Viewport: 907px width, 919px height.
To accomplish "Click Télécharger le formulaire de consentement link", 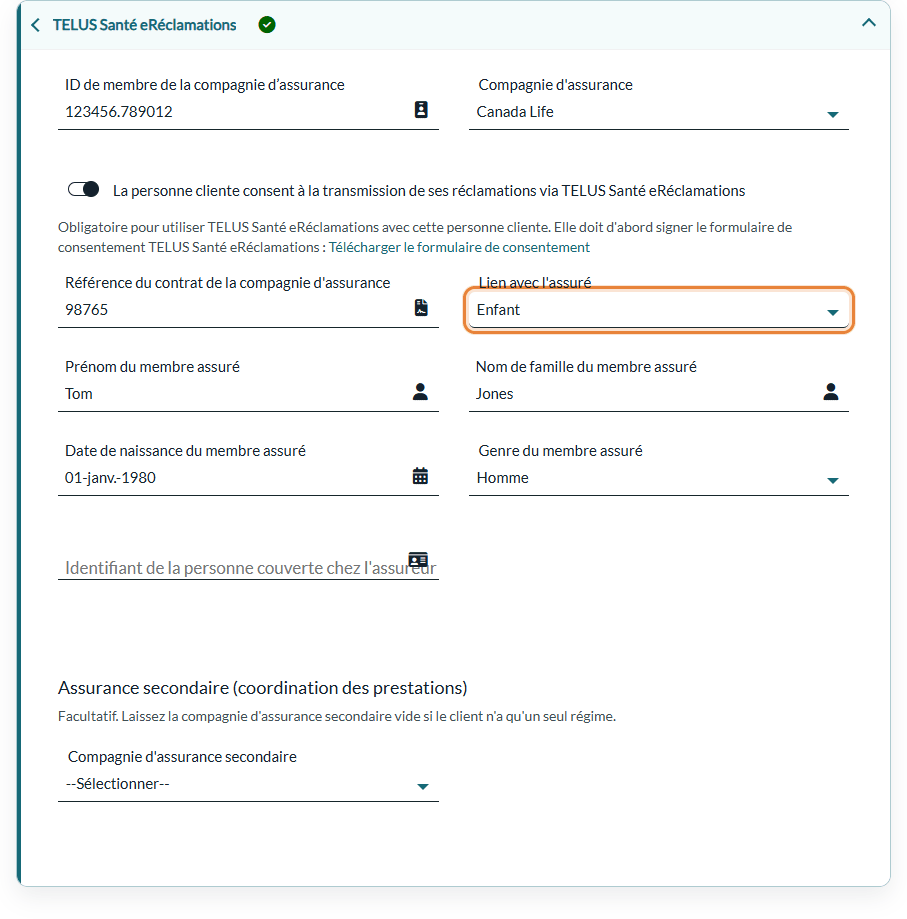I will pyautogui.click(x=459, y=247).
